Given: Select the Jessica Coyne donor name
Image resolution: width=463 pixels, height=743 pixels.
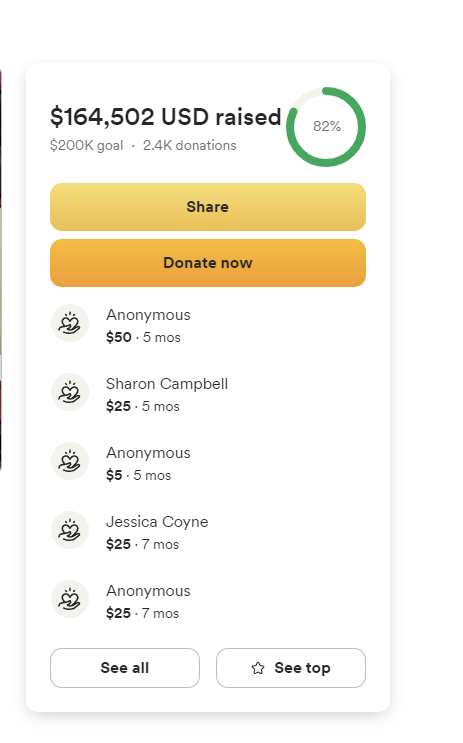Looking at the screenshot, I should [x=157, y=522].
